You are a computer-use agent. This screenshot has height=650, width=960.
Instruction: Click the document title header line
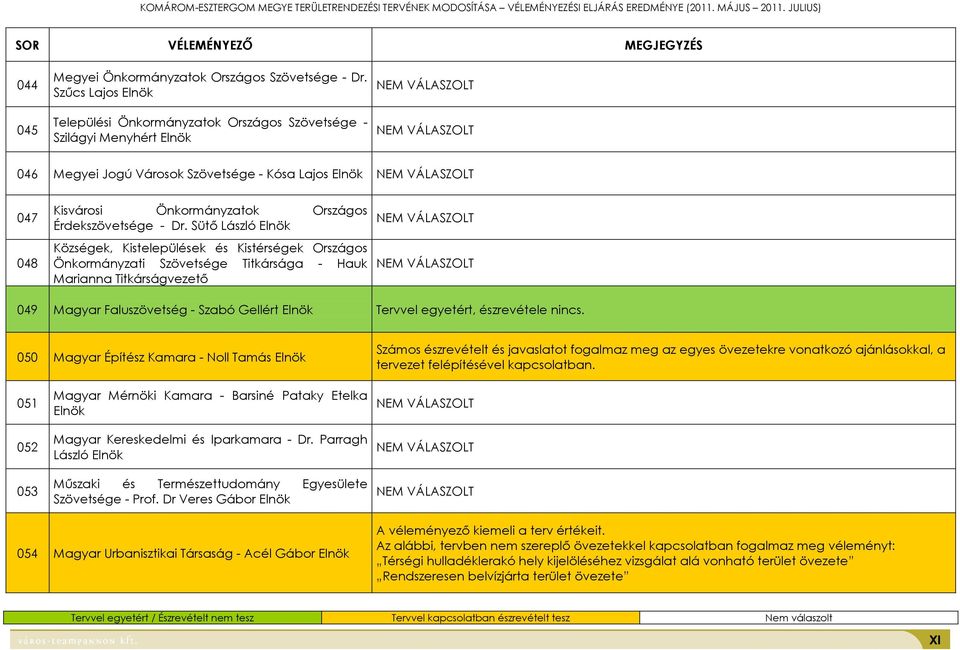(x=480, y=8)
